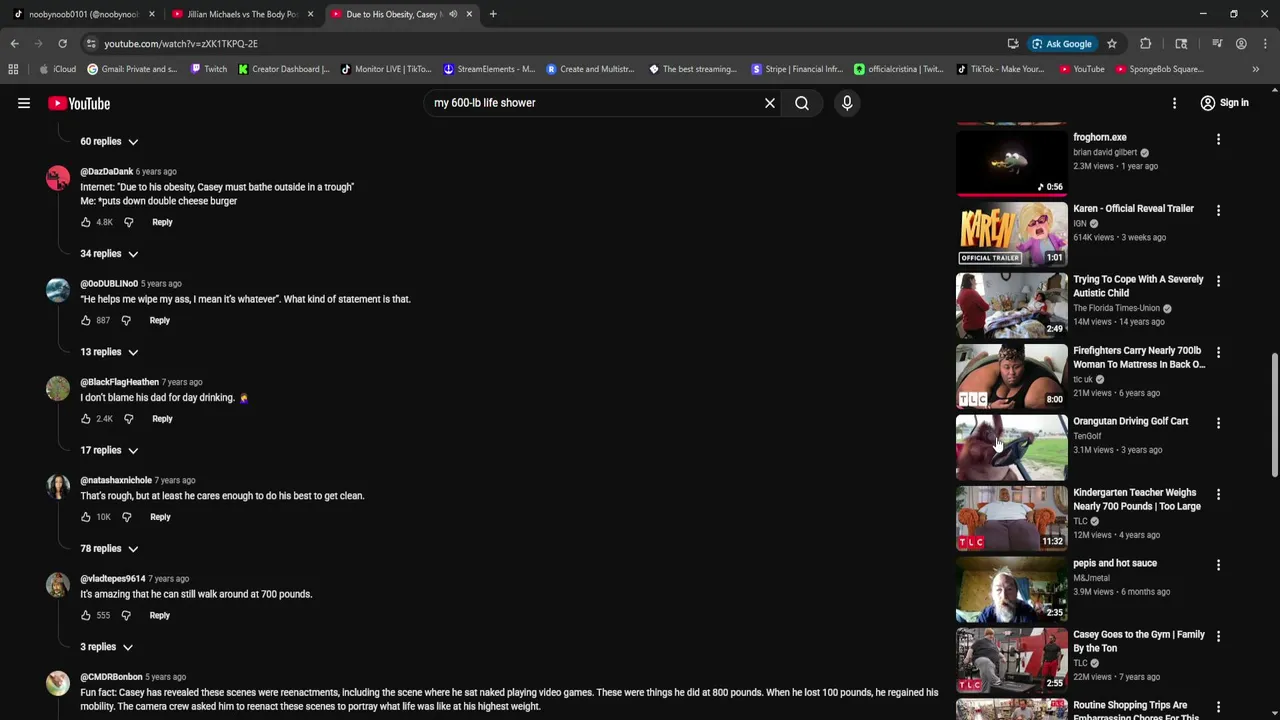
Task: Reload the page in browser toolbar
Action: [x=62, y=44]
